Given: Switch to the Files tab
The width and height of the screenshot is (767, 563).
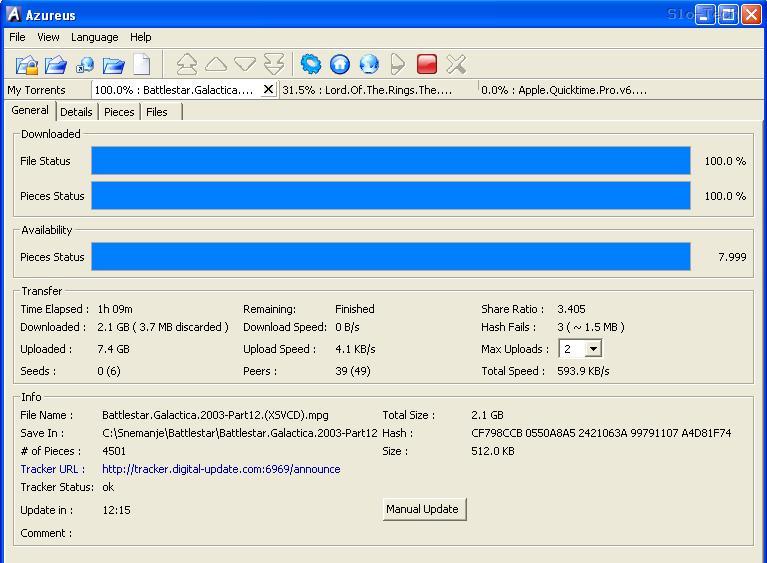Looking at the screenshot, I should point(157,112).
